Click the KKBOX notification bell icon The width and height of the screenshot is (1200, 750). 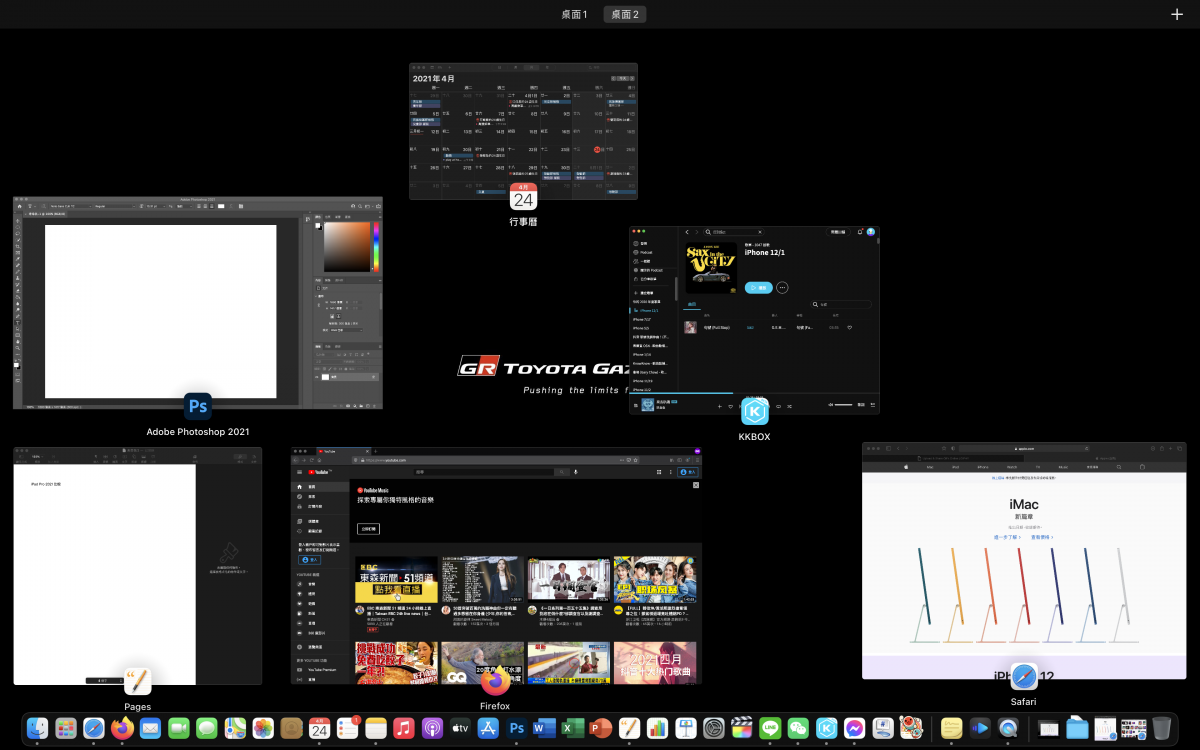[860, 232]
